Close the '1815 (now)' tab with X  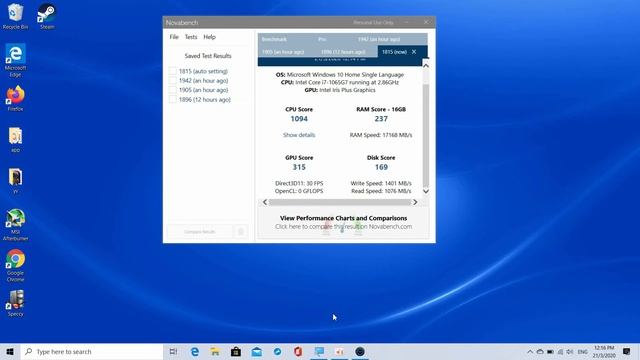pyautogui.click(x=414, y=52)
